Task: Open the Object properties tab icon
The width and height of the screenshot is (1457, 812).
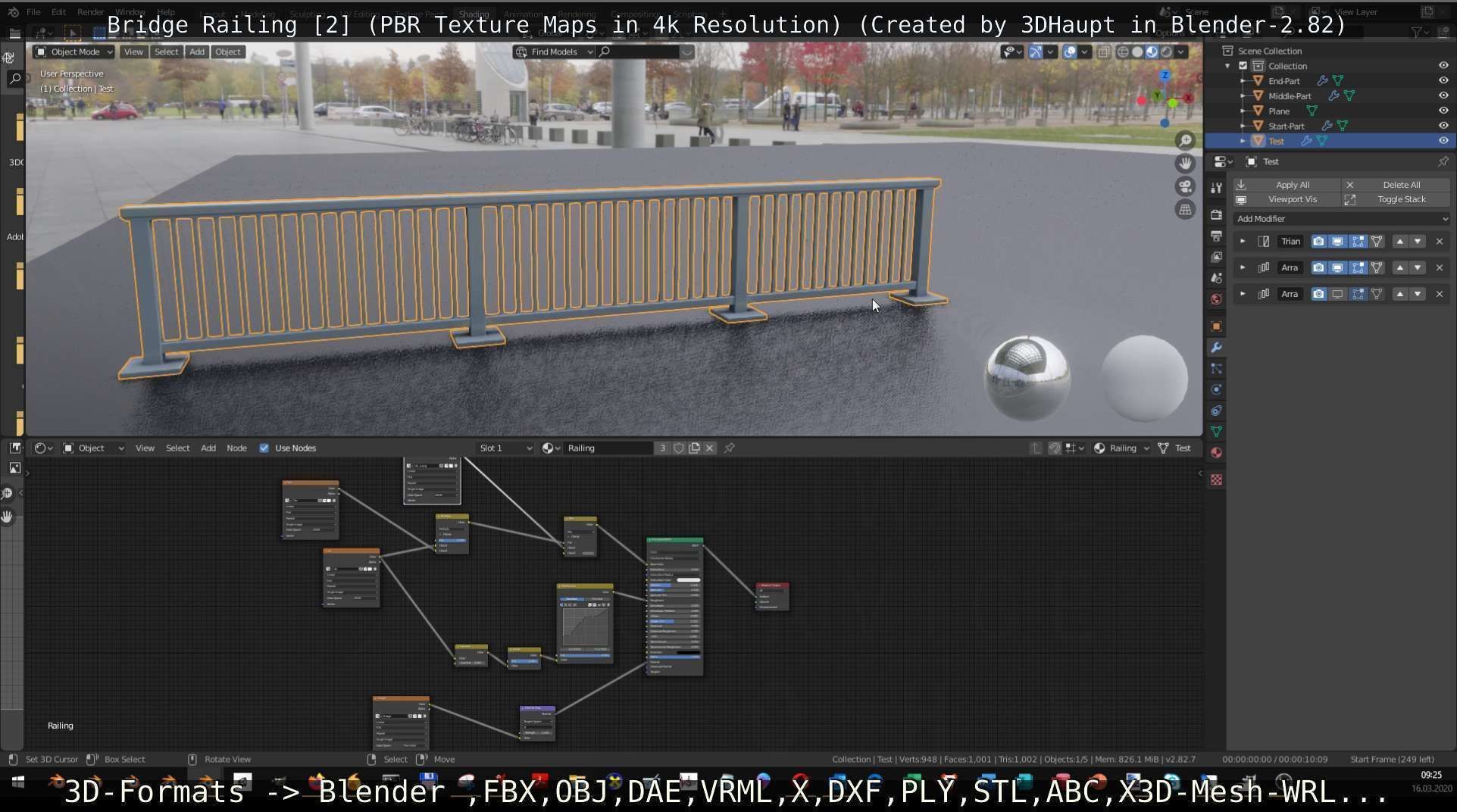Action: click(x=1216, y=326)
